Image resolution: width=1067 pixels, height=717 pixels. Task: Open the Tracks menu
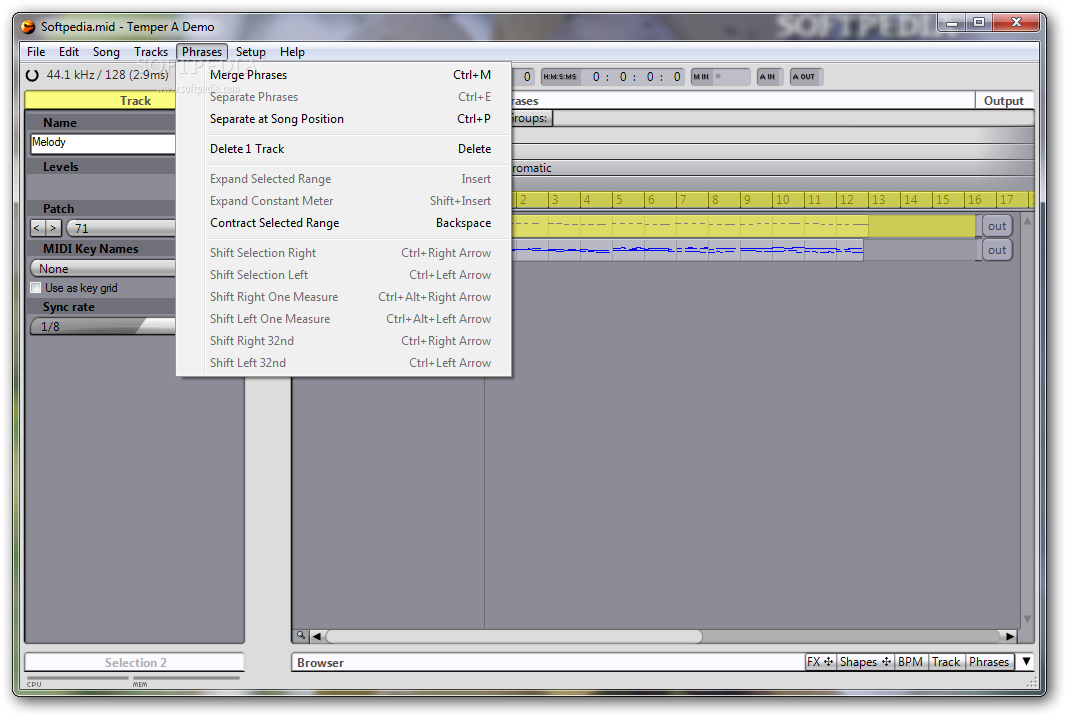(x=150, y=52)
